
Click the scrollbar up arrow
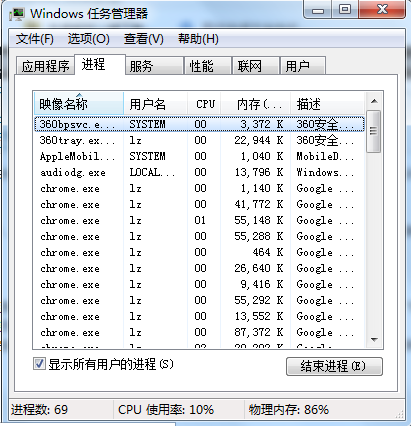tap(374, 101)
